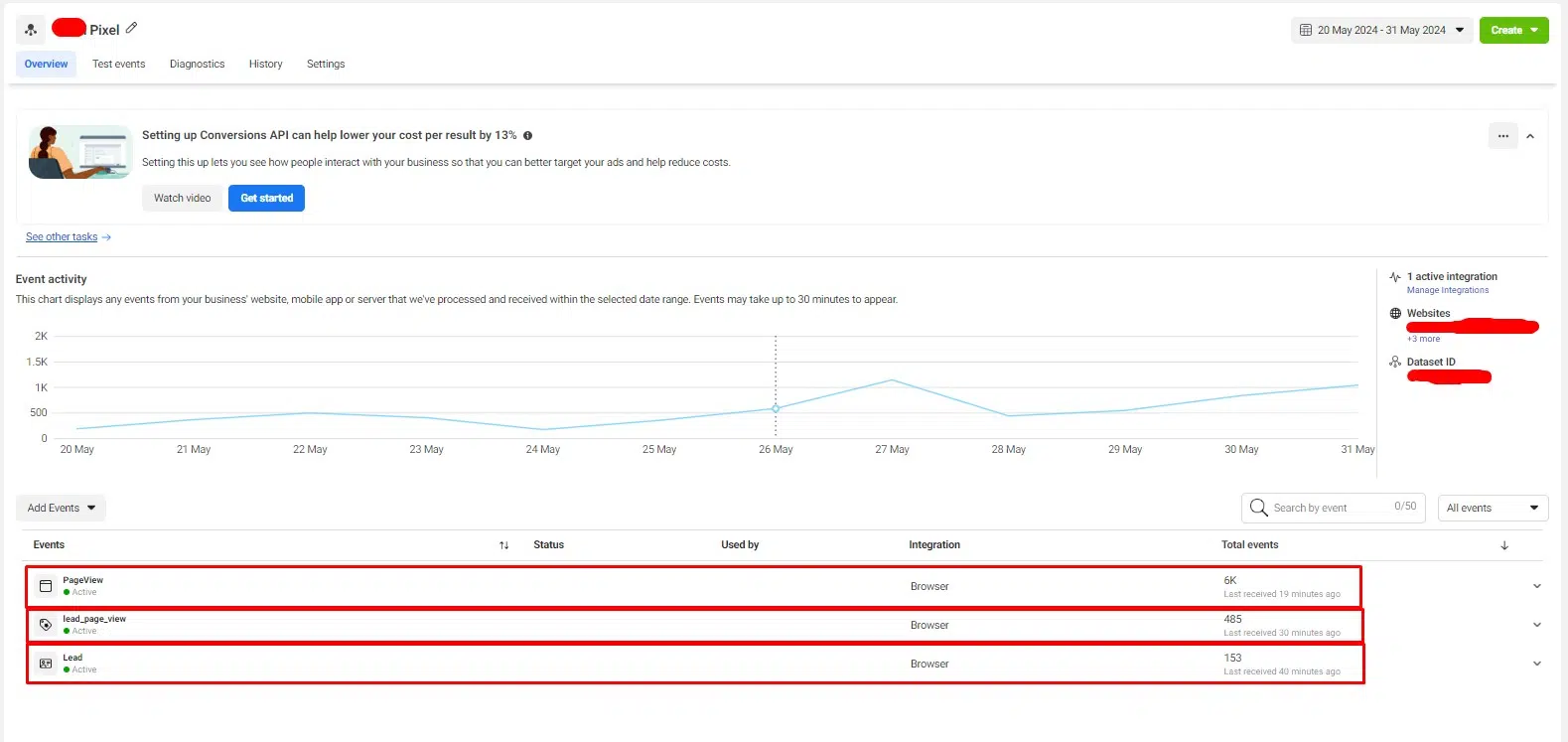Expand the PageView event row
Viewport: 1568px width, 742px height.
point(1536,586)
